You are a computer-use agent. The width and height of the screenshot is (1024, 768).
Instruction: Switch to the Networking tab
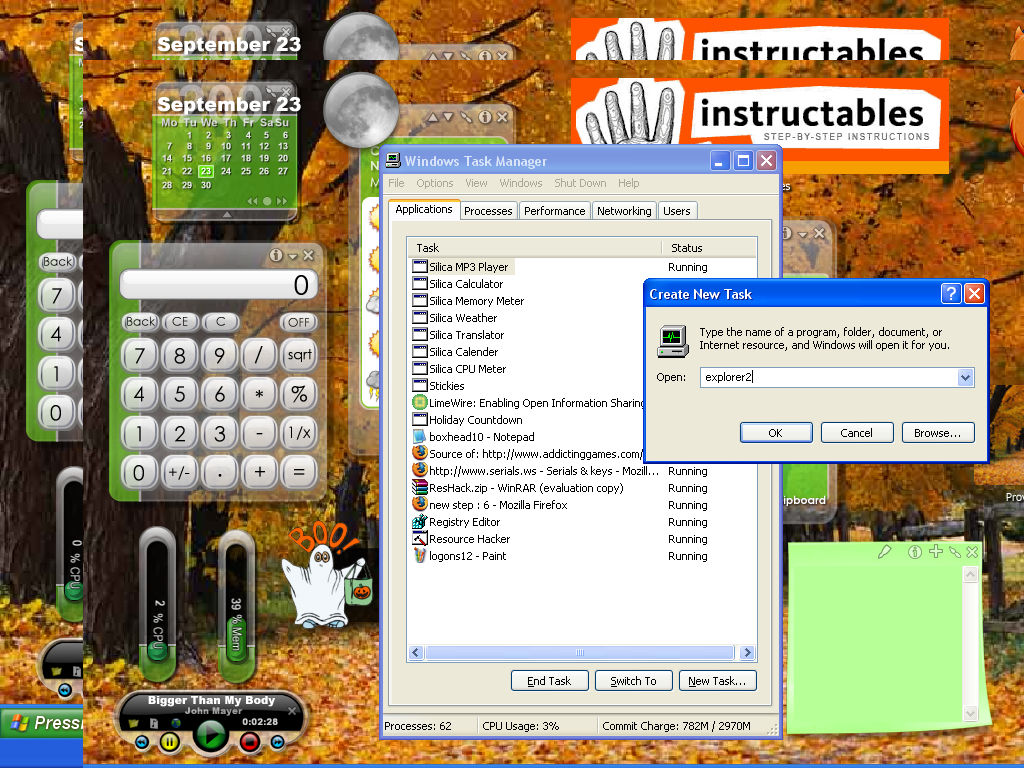(624, 211)
